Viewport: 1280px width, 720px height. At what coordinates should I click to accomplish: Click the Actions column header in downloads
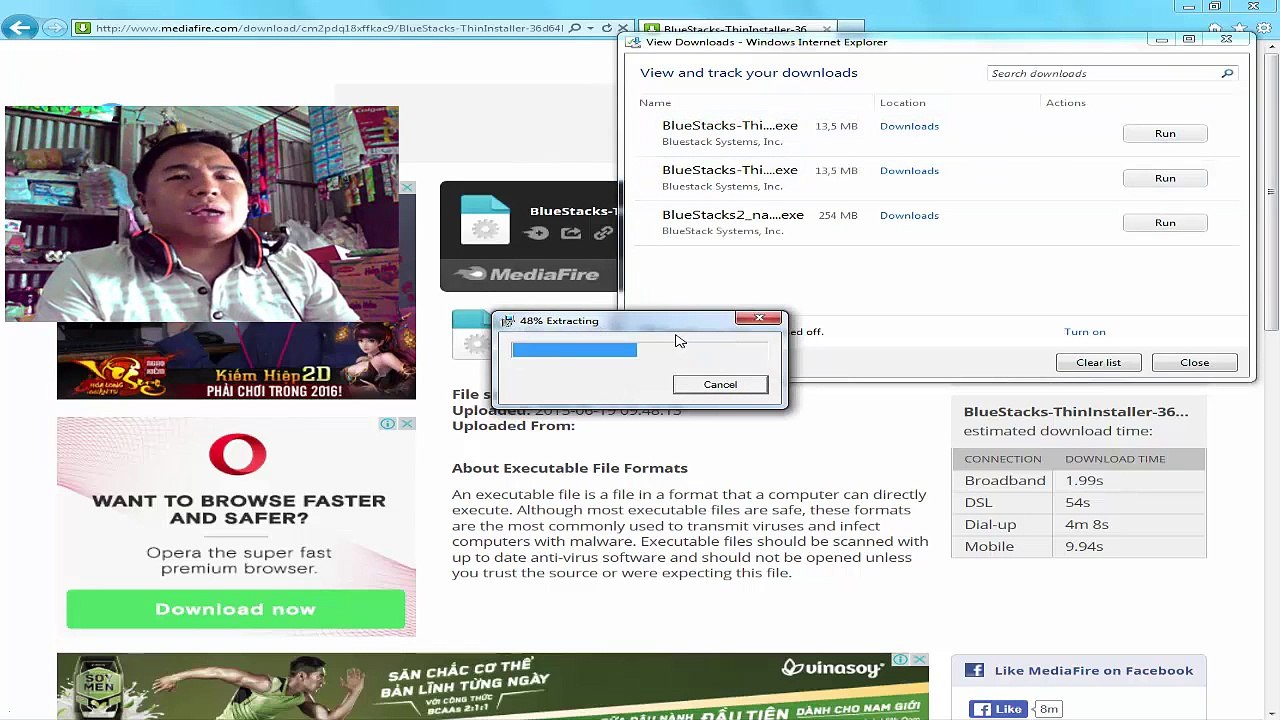coord(1065,103)
